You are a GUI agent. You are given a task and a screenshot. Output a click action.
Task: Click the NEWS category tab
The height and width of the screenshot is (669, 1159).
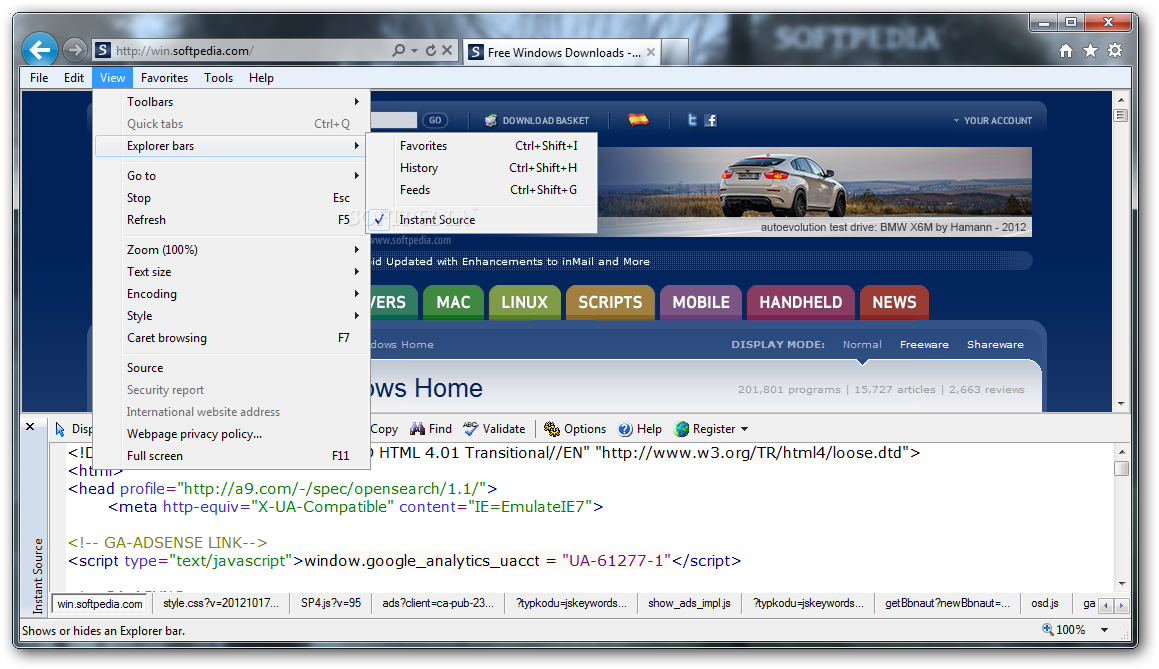click(x=894, y=302)
